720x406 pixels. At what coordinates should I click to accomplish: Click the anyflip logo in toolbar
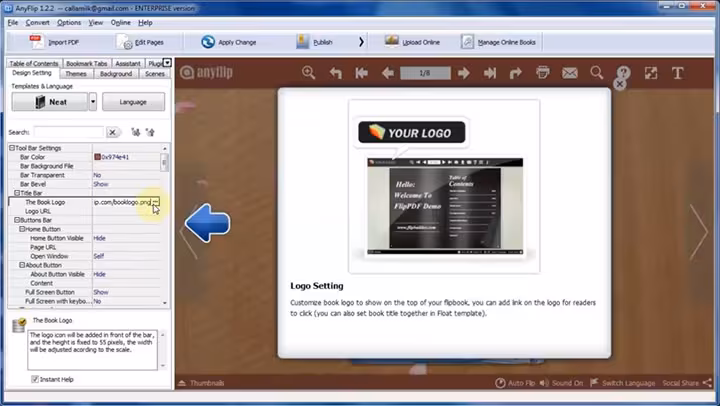[x=207, y=72]
